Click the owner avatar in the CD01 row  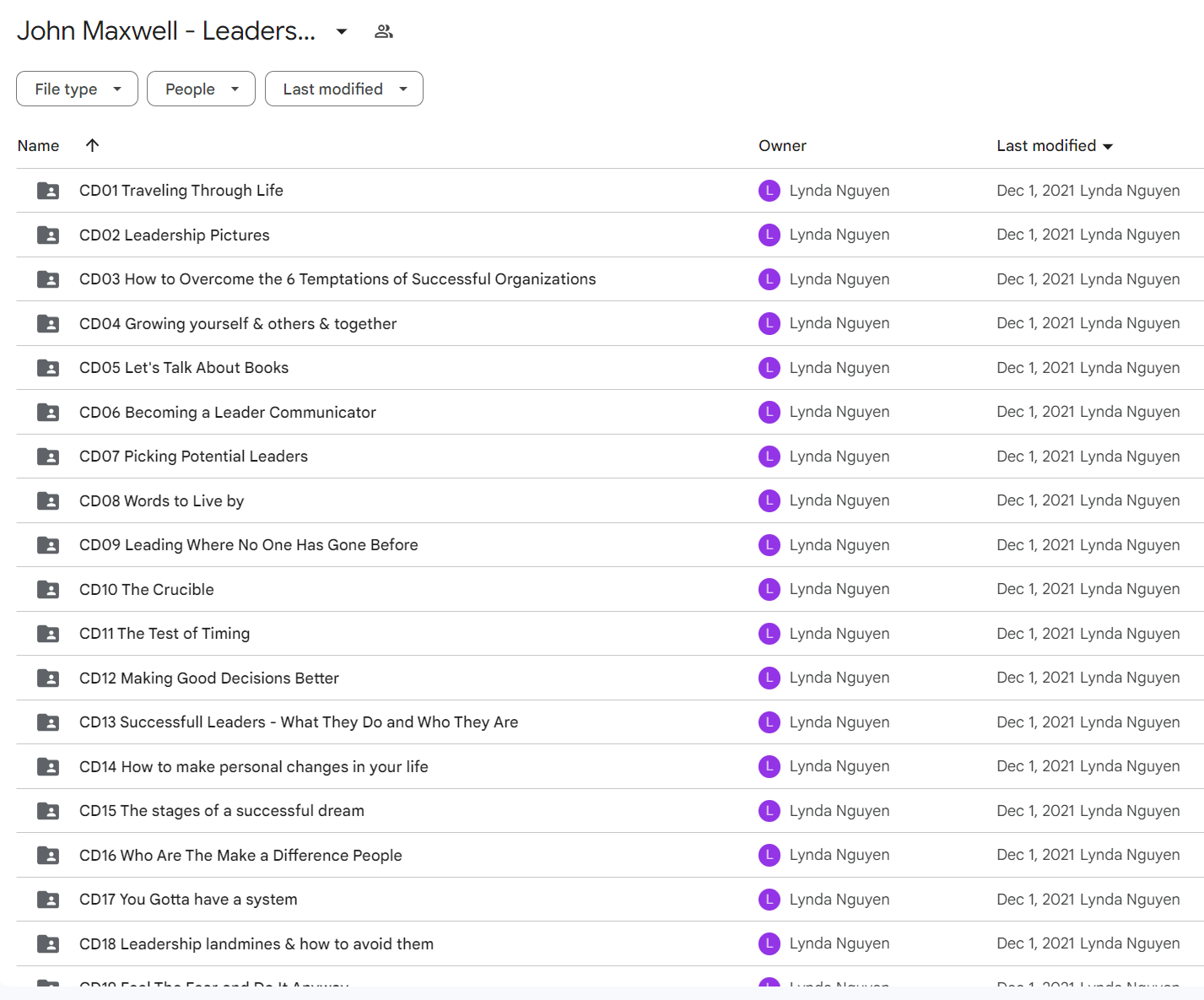[x=769, y=191]
